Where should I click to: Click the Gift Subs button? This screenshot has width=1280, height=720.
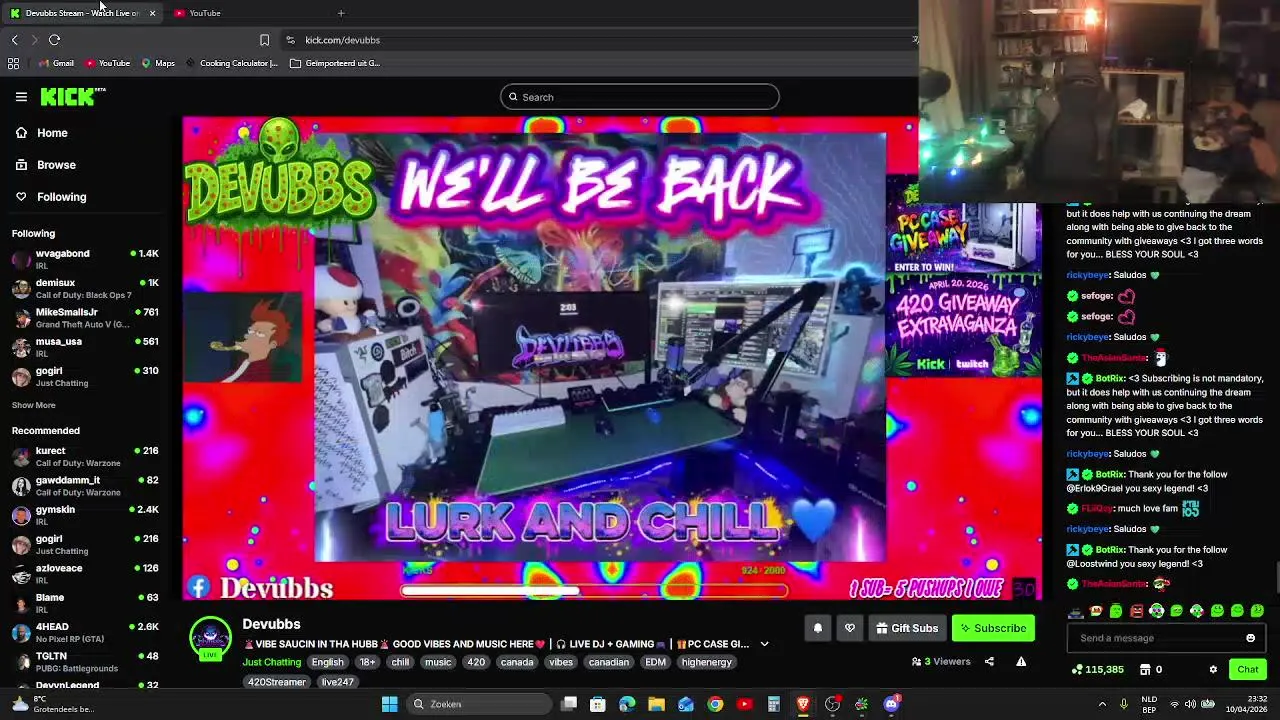click(x=907, y=628)
